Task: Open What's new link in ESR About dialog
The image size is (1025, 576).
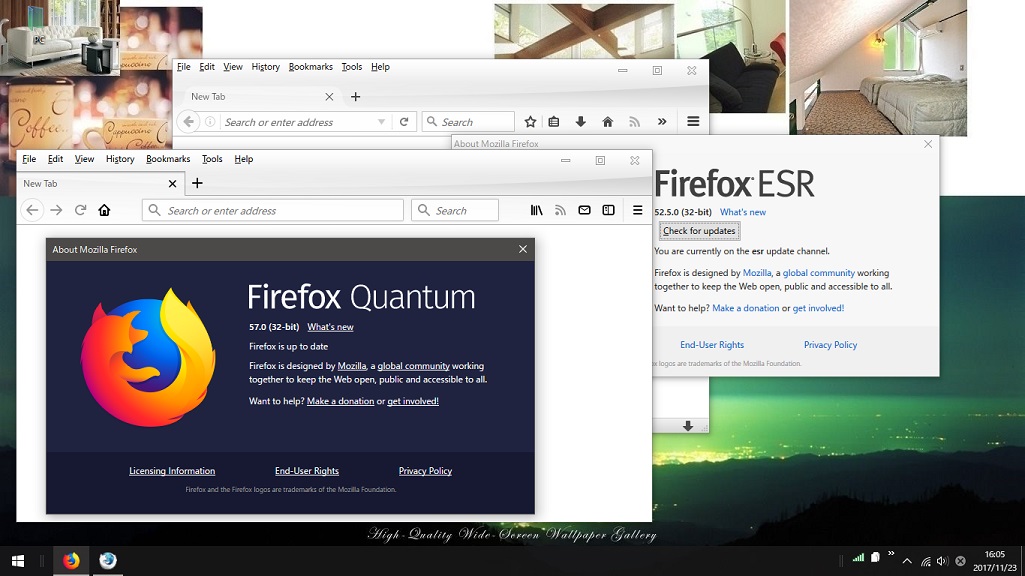Action: pos(743,212)
